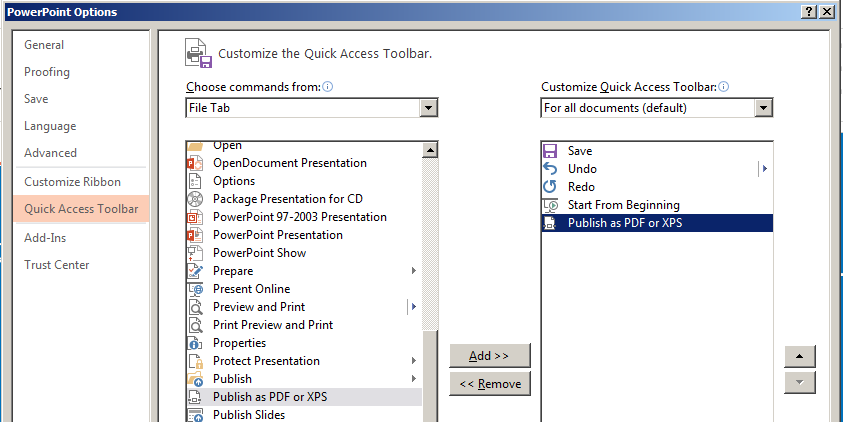Screen dimensions: 843x422
Task: Expand the Prepare submenu arrow
Action: click(x=414, y=271)
